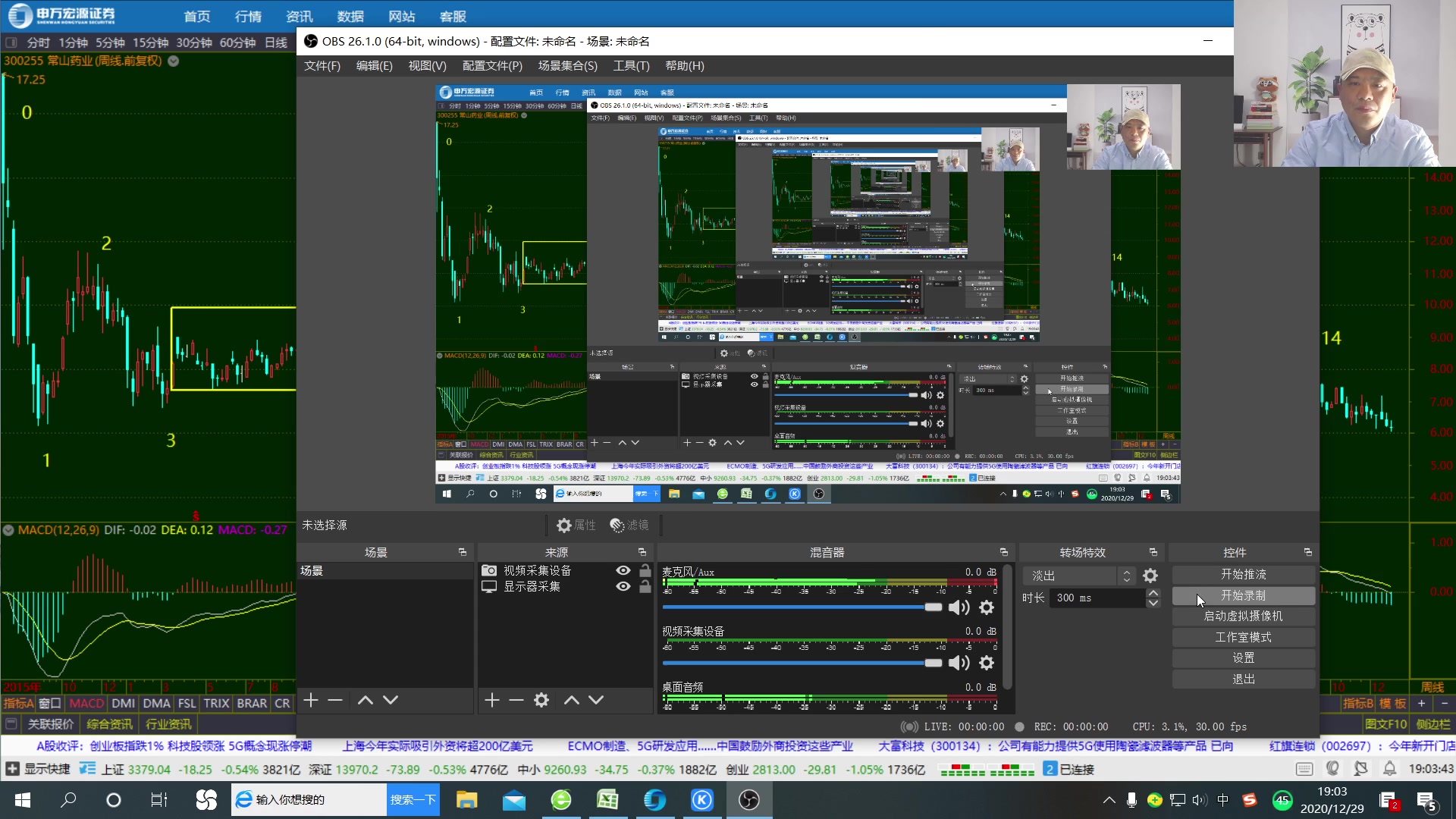Open the 视图(V) menu in OBS

427,66
